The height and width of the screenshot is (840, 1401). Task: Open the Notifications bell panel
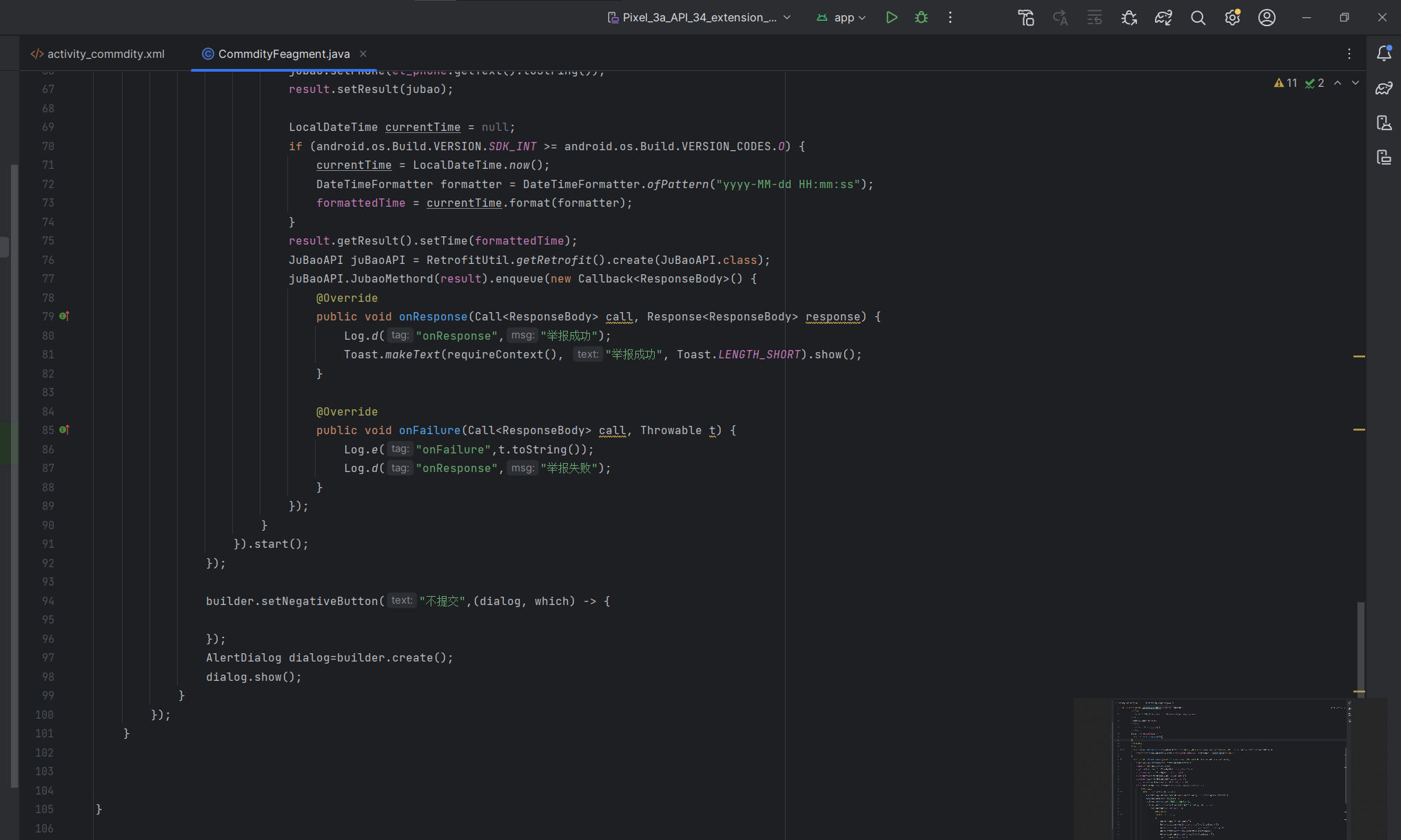click(x=1384, y=54)
